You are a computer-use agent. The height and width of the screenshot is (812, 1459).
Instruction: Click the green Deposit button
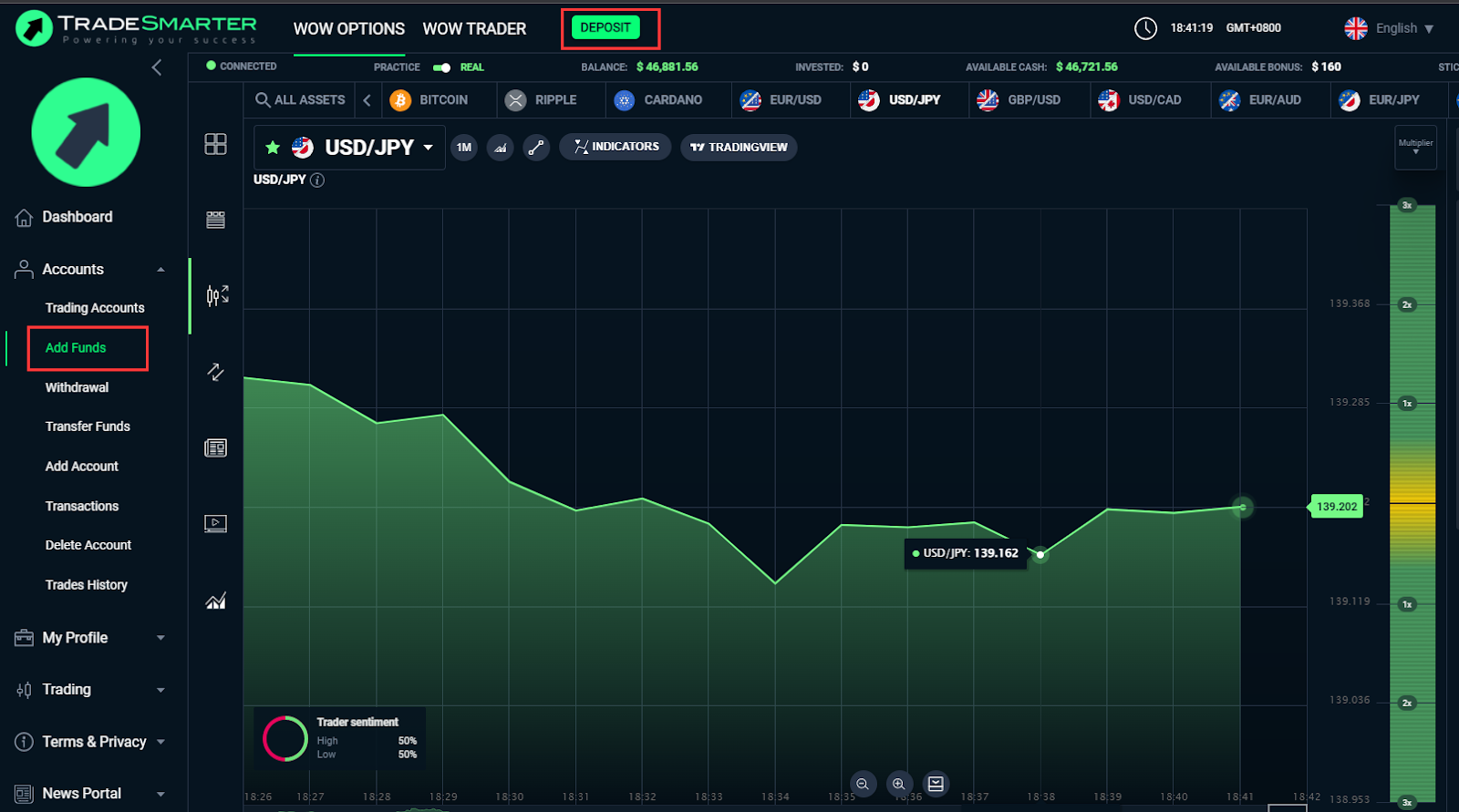click(x=605, y=27)
